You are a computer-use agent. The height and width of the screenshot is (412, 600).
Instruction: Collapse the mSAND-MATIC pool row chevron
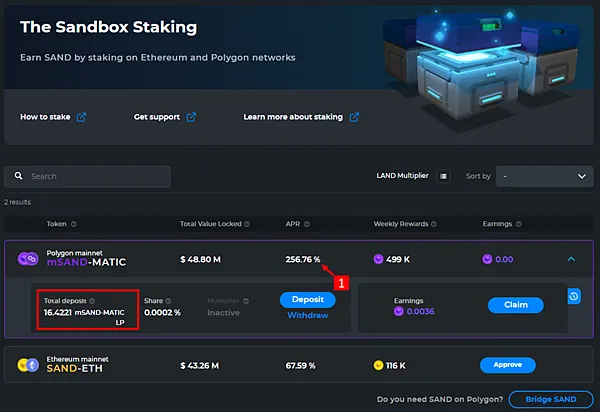click(571, 259)
